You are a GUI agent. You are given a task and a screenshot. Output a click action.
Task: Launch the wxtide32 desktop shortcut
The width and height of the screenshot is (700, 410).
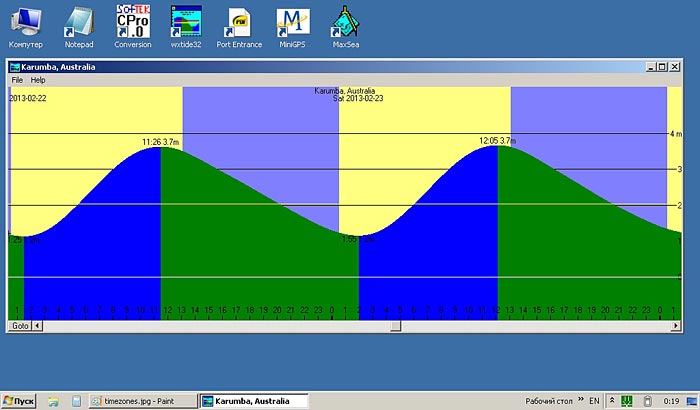coord(186,27)
